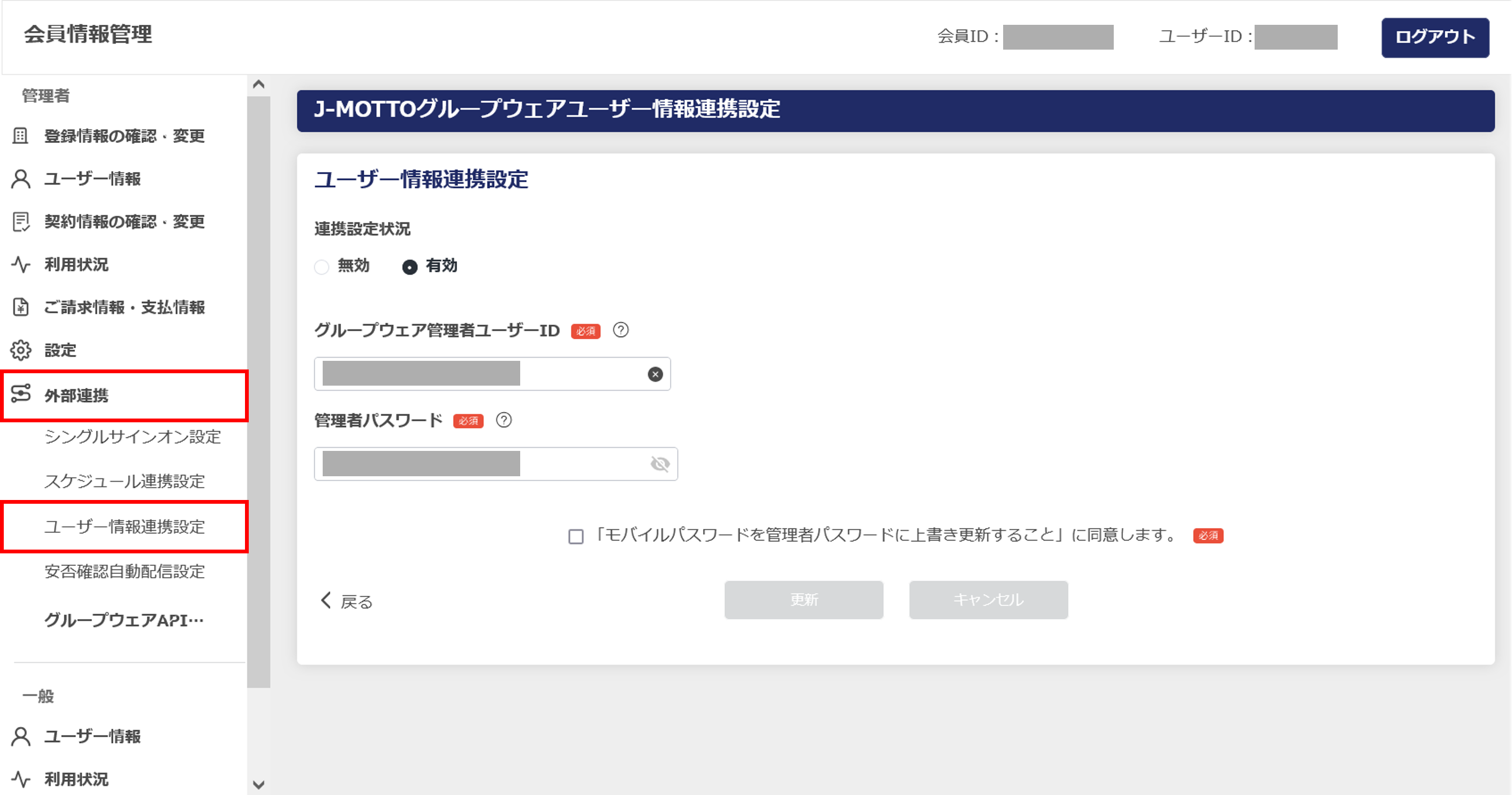1512x795 pixels.
Task: Click the 戻る link
Action: click(x=356, y=602)
